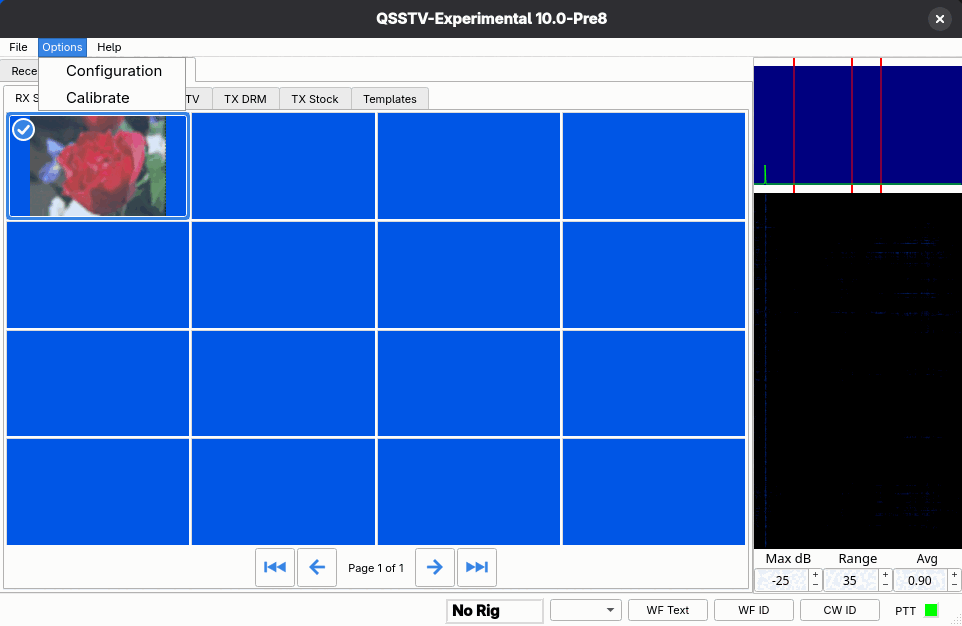Image resolution: width=962 pixels, height=626 pixels.
Task: Increase the Avg value
Action: tap(955, 575)
